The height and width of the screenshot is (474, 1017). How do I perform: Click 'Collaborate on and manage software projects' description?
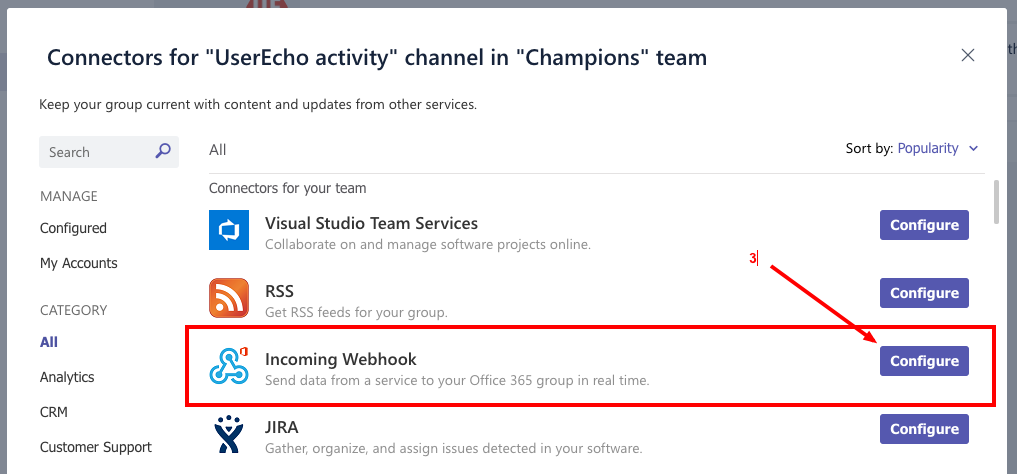[428, 244]
